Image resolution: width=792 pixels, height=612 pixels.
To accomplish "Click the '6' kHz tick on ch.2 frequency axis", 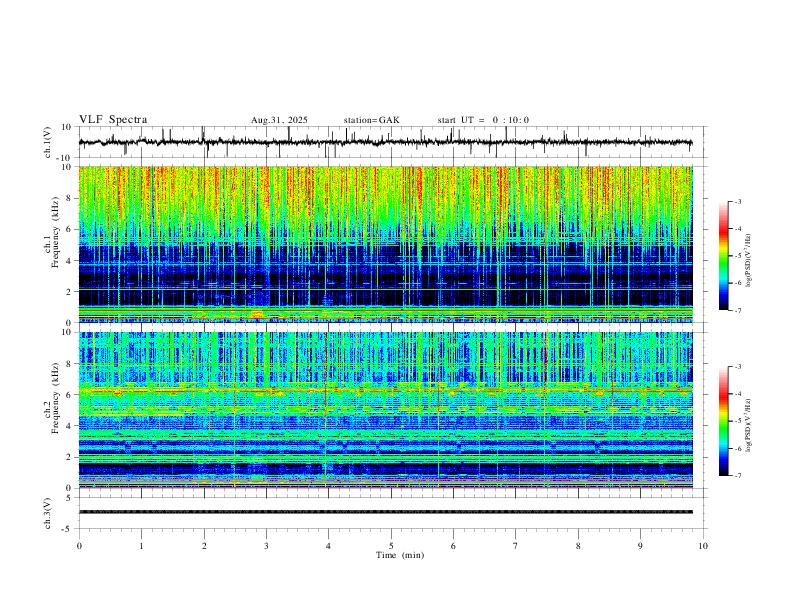I will 70,395.
